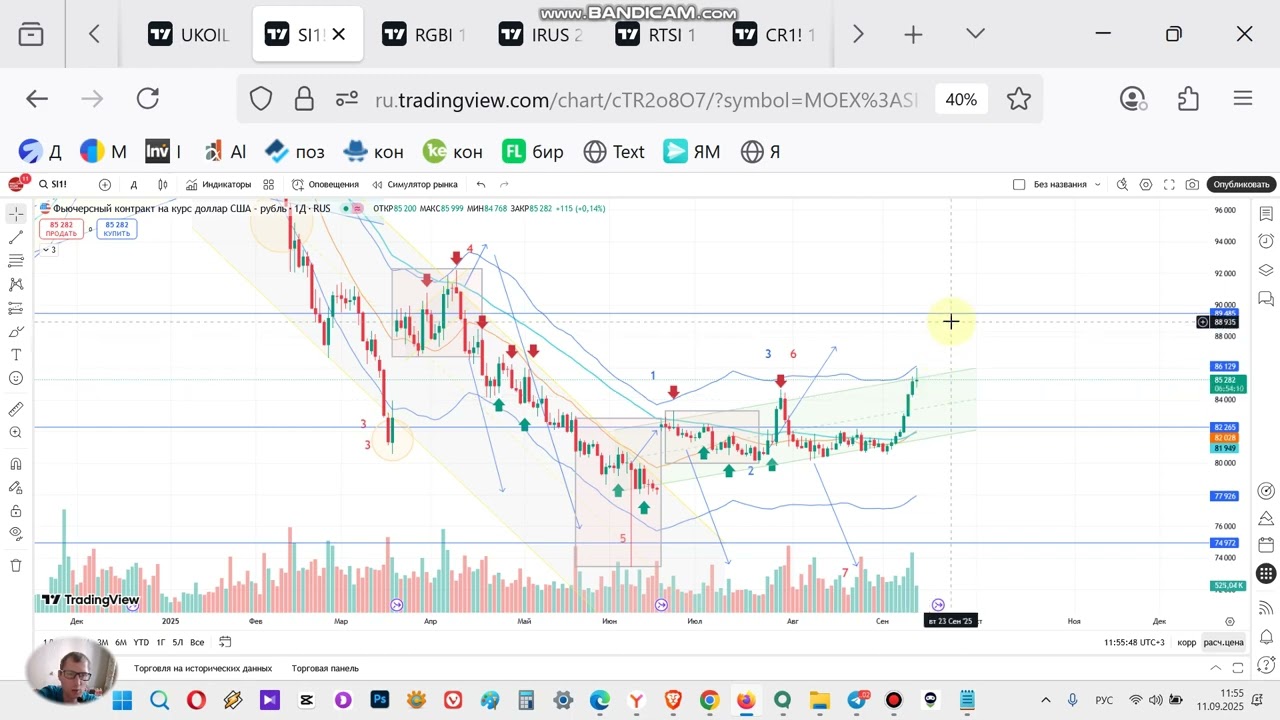Select the ruler measure tool
Screen dimensions: 1280x720
16,409
